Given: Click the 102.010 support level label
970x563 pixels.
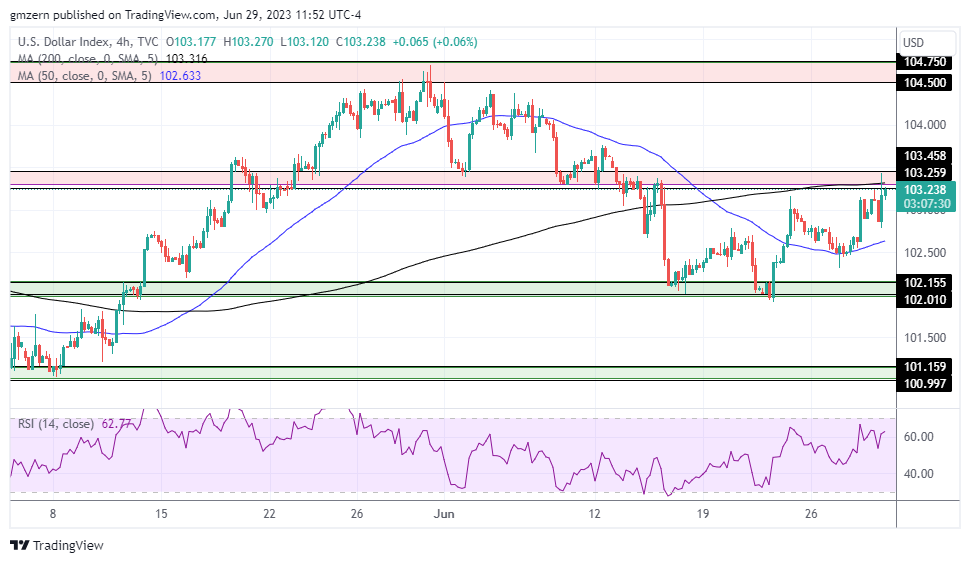Looking at the screenshot, I should (x=924, y=299).
